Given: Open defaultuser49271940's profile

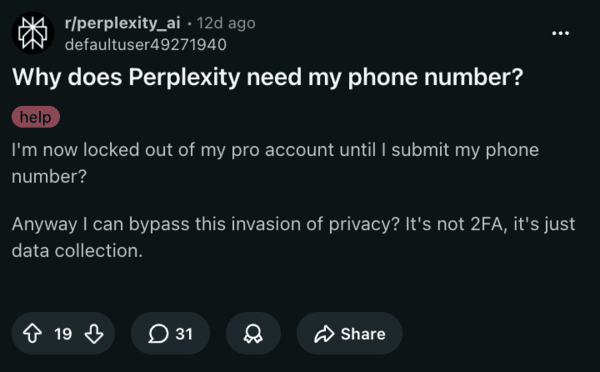Looking at the screenshot, I should click(x=146, y=44).
